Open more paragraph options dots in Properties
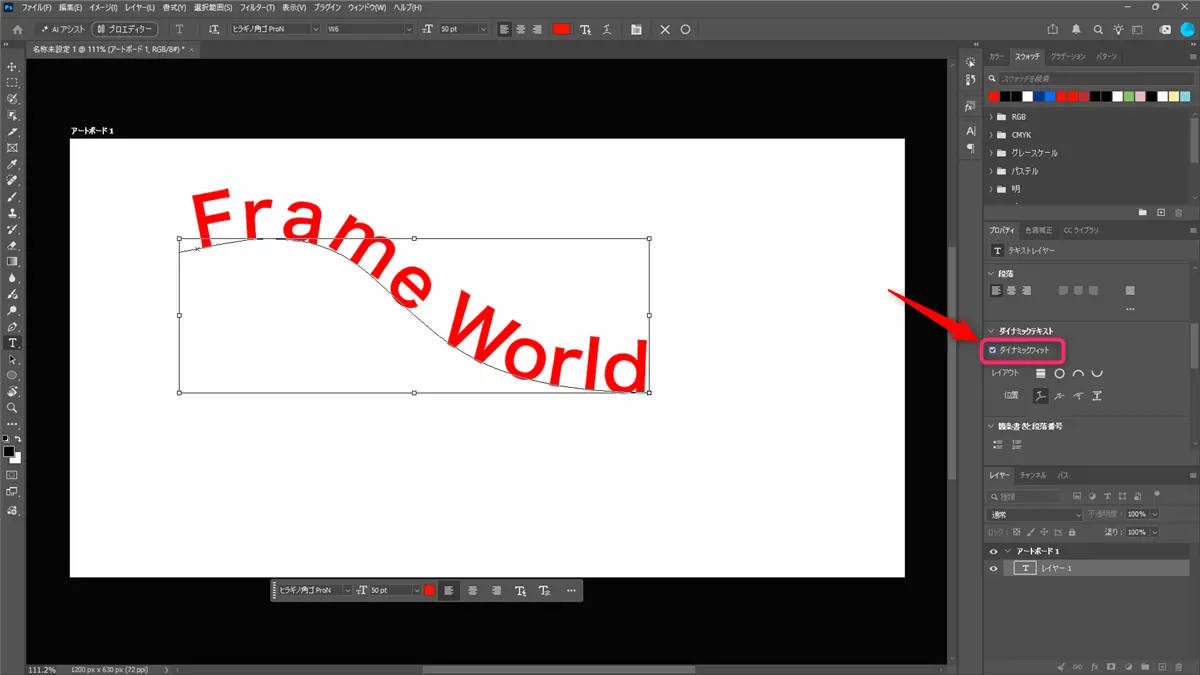This screenshot has width=1200, height=675. [x=1130, y=309]
